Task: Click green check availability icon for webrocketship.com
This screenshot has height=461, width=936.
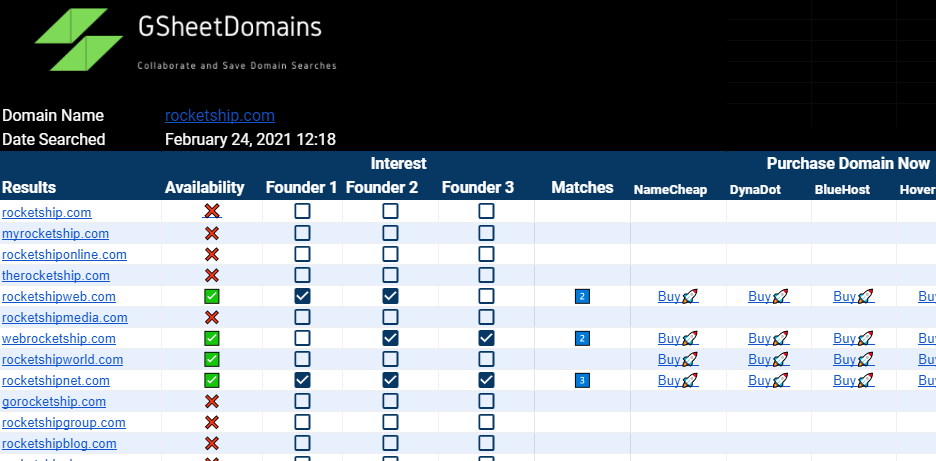Action: pos(212,339)
